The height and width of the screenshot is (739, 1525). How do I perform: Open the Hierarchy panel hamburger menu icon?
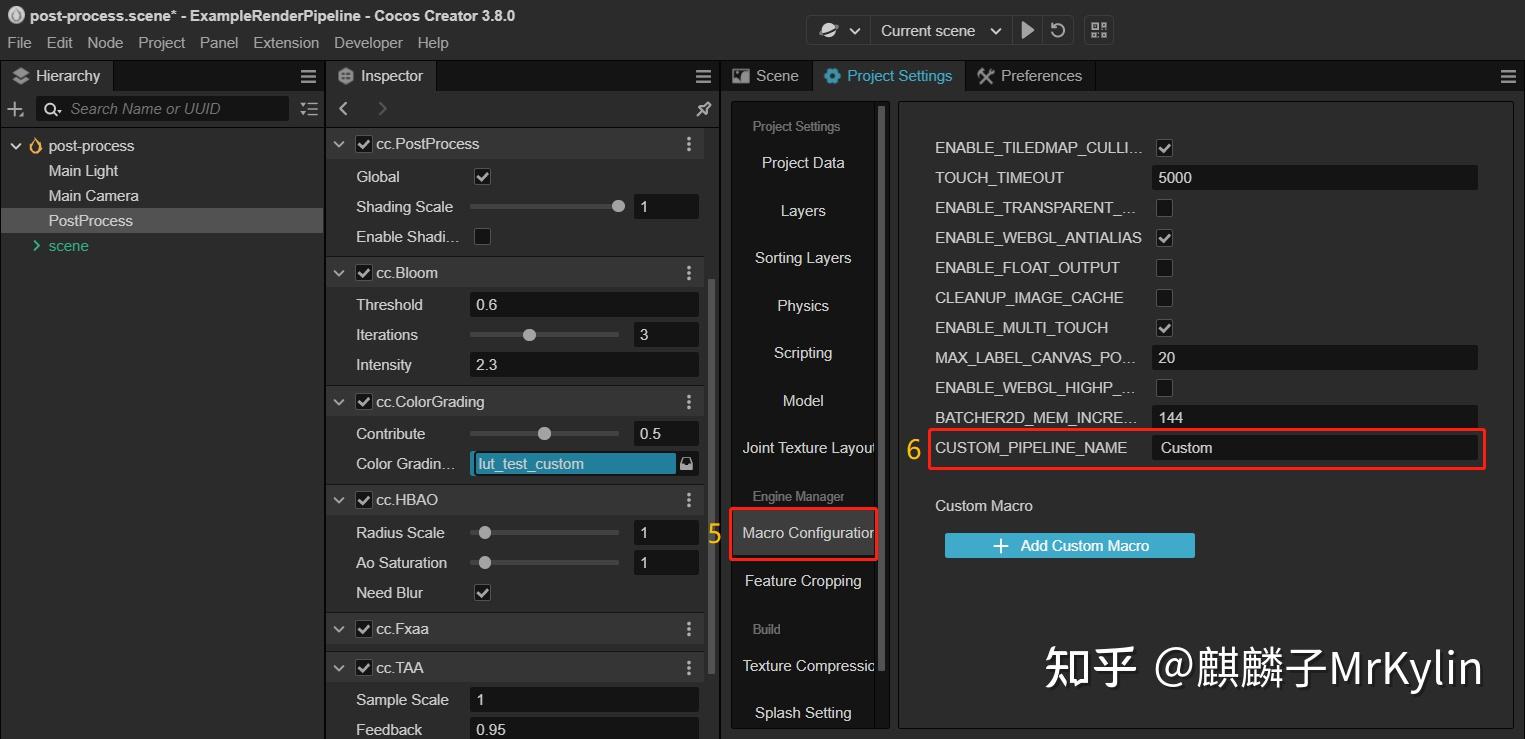pos(308,75)
